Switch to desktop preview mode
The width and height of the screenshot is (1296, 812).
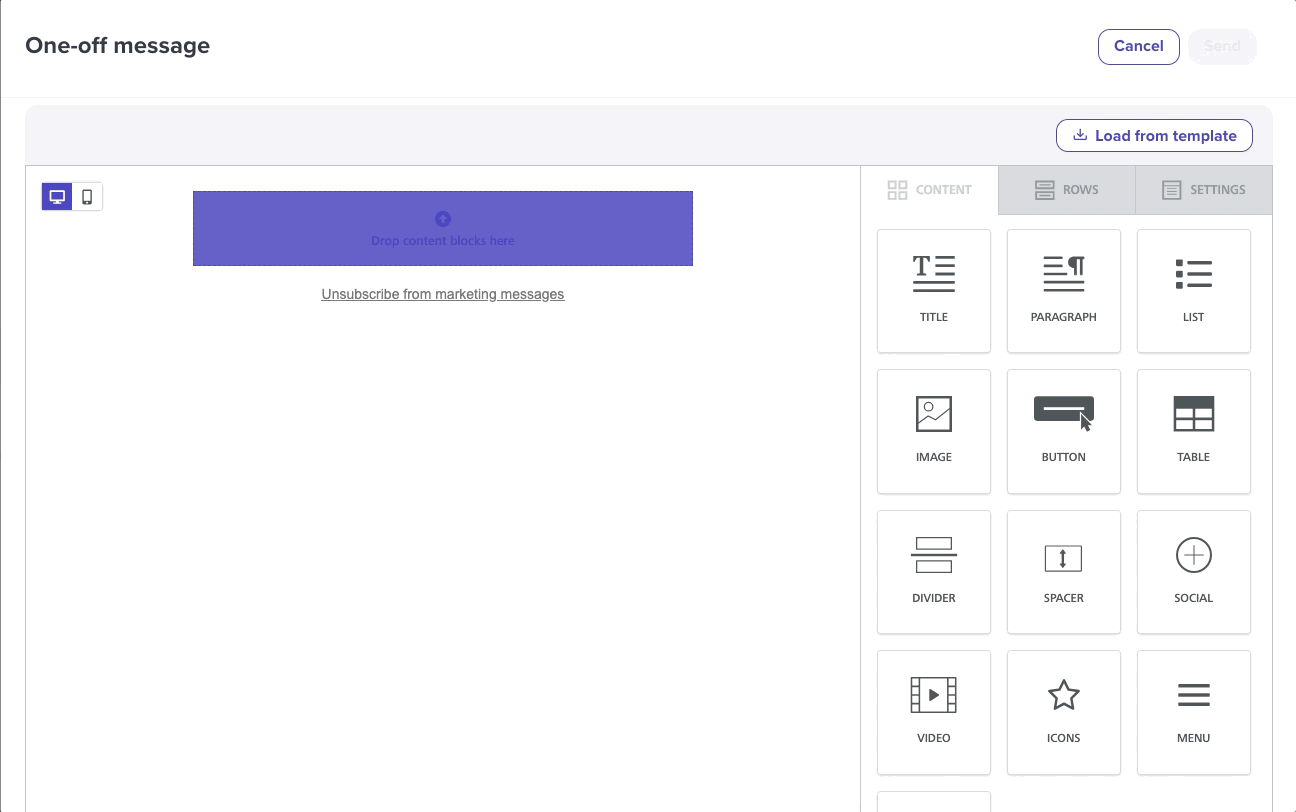(57, 196)
